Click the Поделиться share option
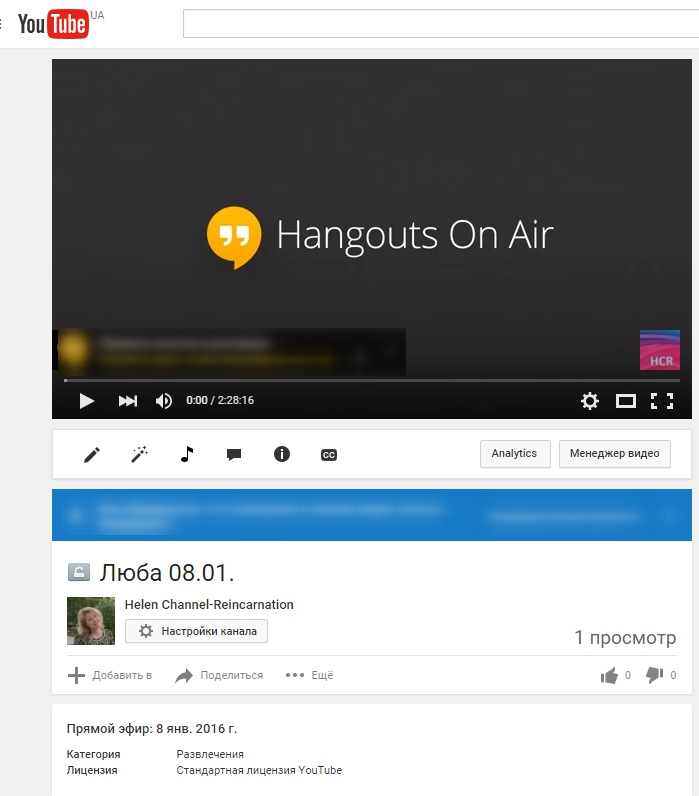The width and height of the screenshot is (699, 796). pyautogui.click(x=219, y=676)
